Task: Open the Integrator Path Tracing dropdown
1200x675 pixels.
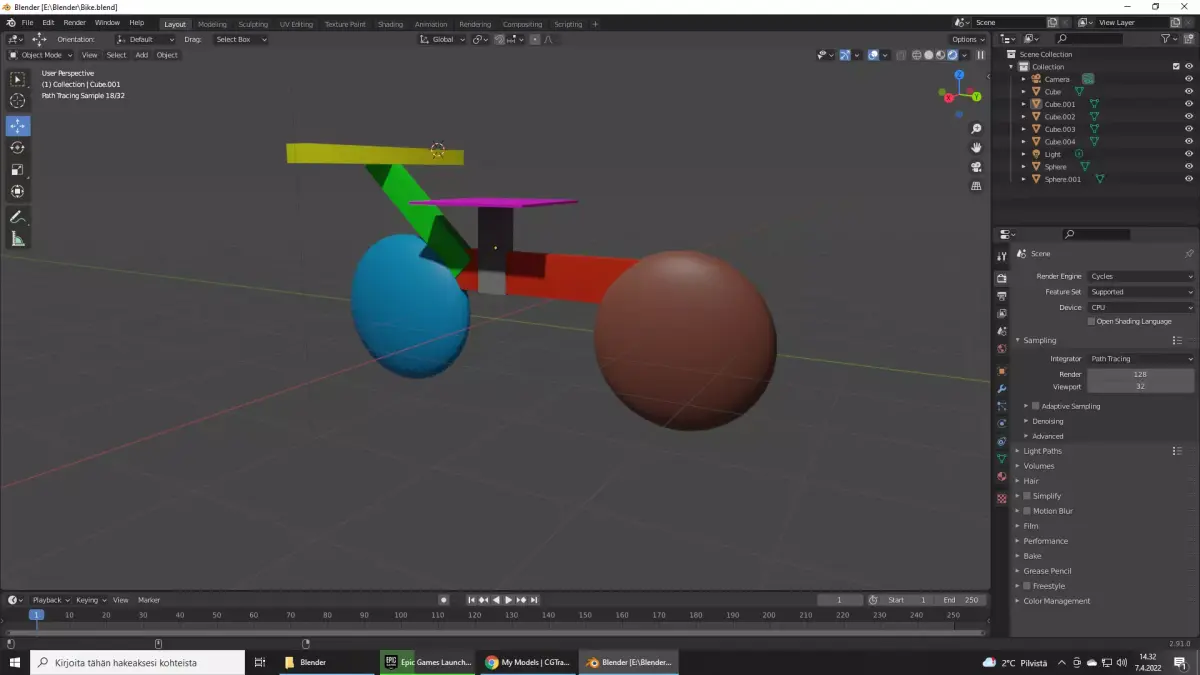Action: [x=1141, y=358]
